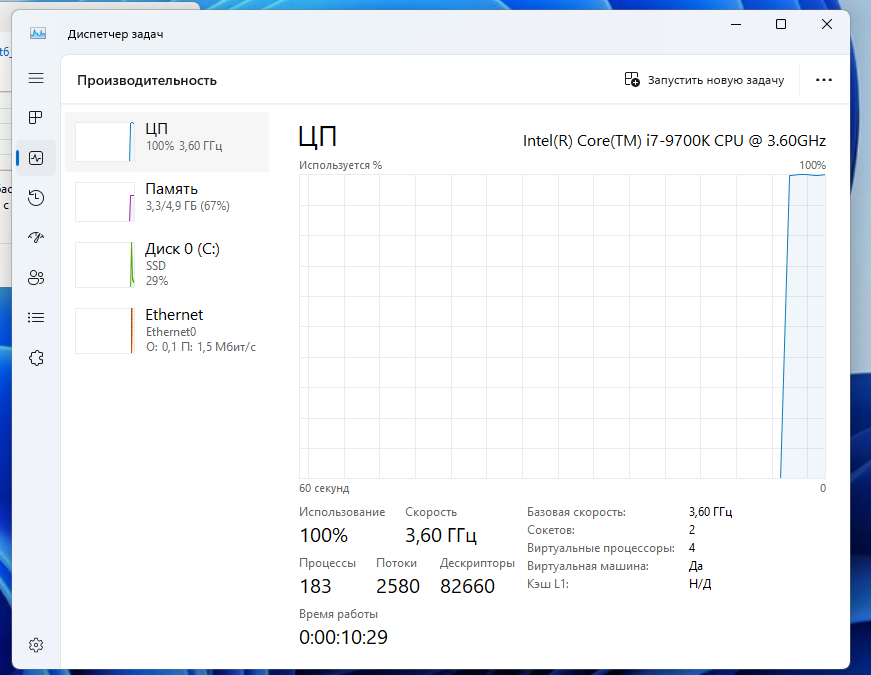Click the run new task icon
This screenshot has height=675, width=871.
pos(632,79)
